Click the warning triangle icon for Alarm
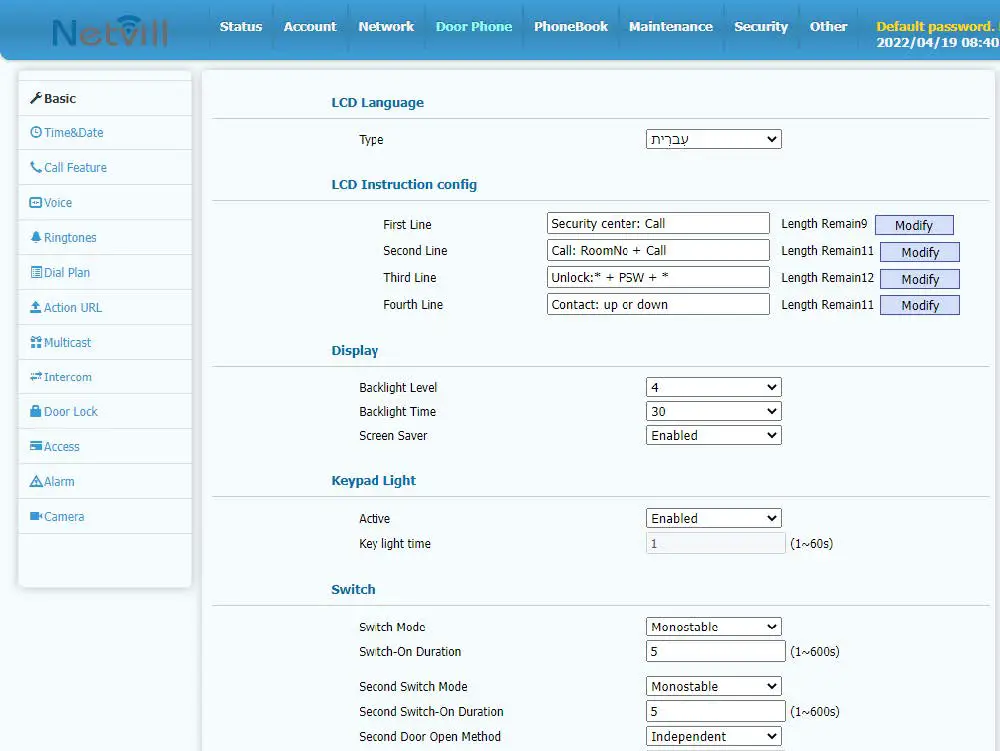This screenshot has height=751, width=1000. [36, 482]
